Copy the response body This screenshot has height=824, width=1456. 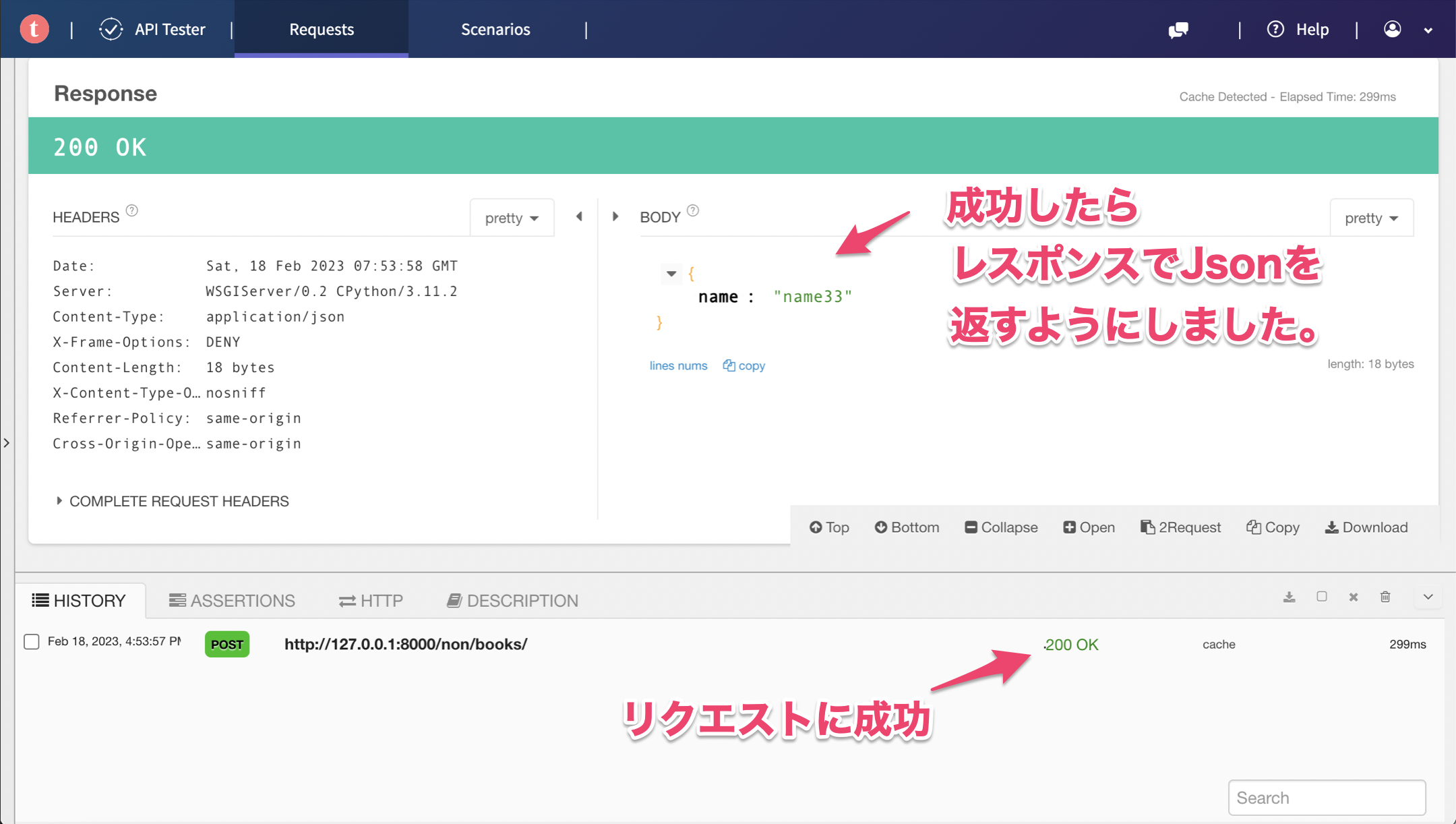point(1272,527)
